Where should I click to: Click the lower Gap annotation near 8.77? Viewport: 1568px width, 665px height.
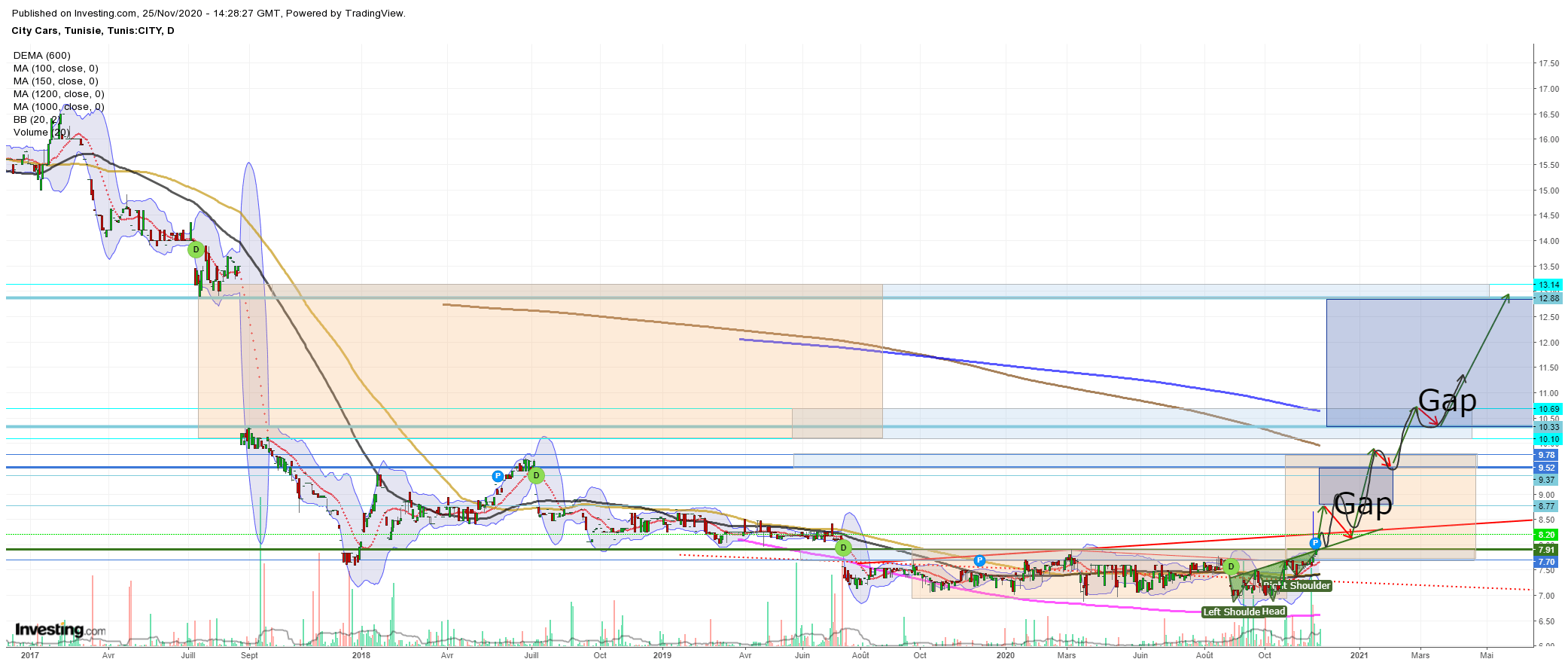pos(1362,504)
